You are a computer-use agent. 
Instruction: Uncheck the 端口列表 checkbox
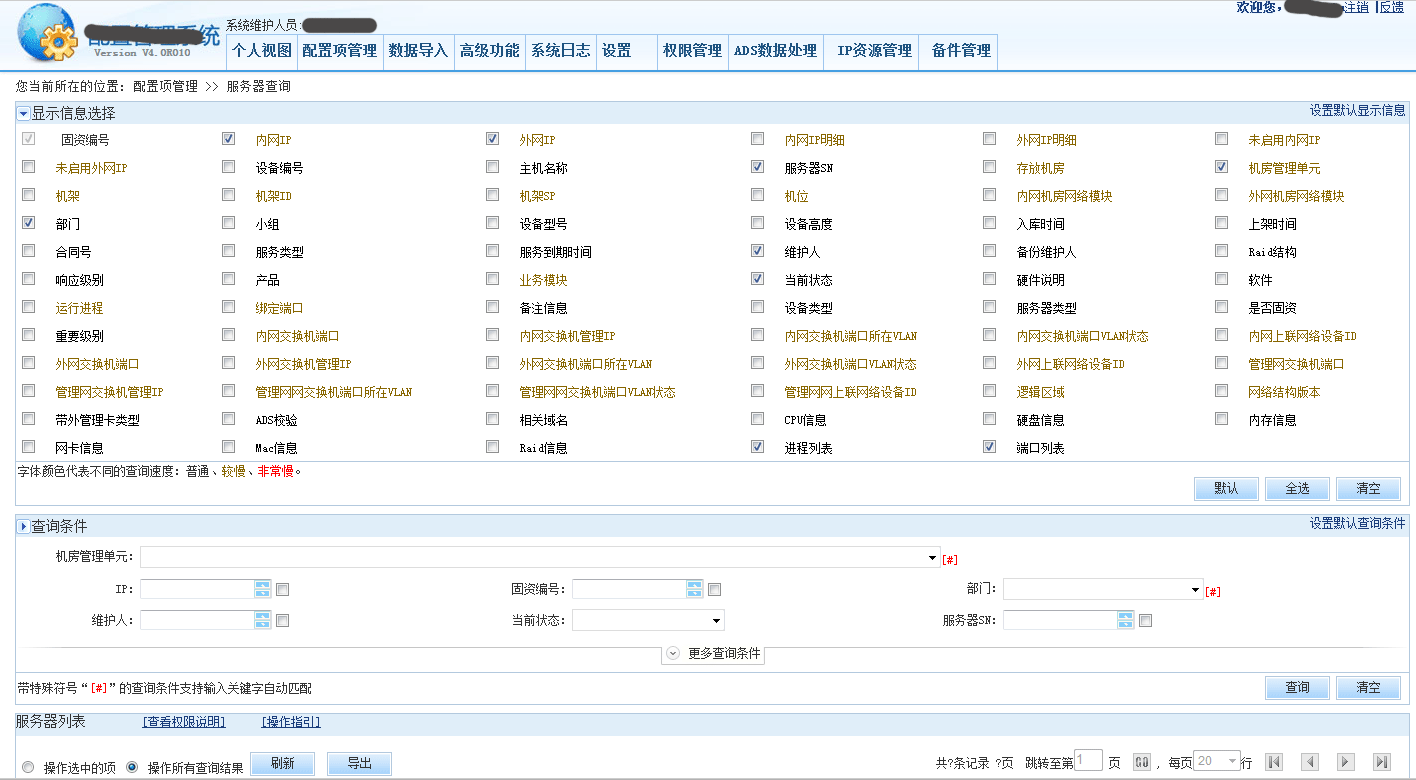pos(989,447)
